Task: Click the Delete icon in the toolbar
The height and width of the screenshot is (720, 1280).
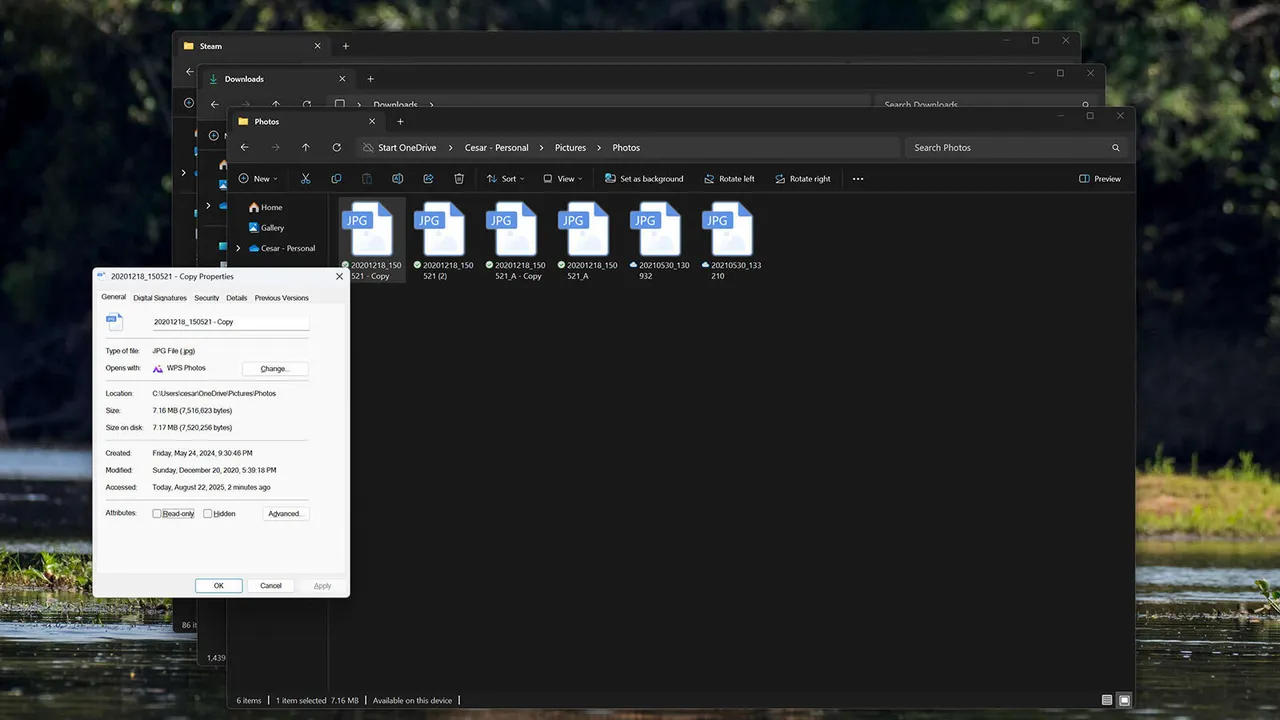Action: 459,178
